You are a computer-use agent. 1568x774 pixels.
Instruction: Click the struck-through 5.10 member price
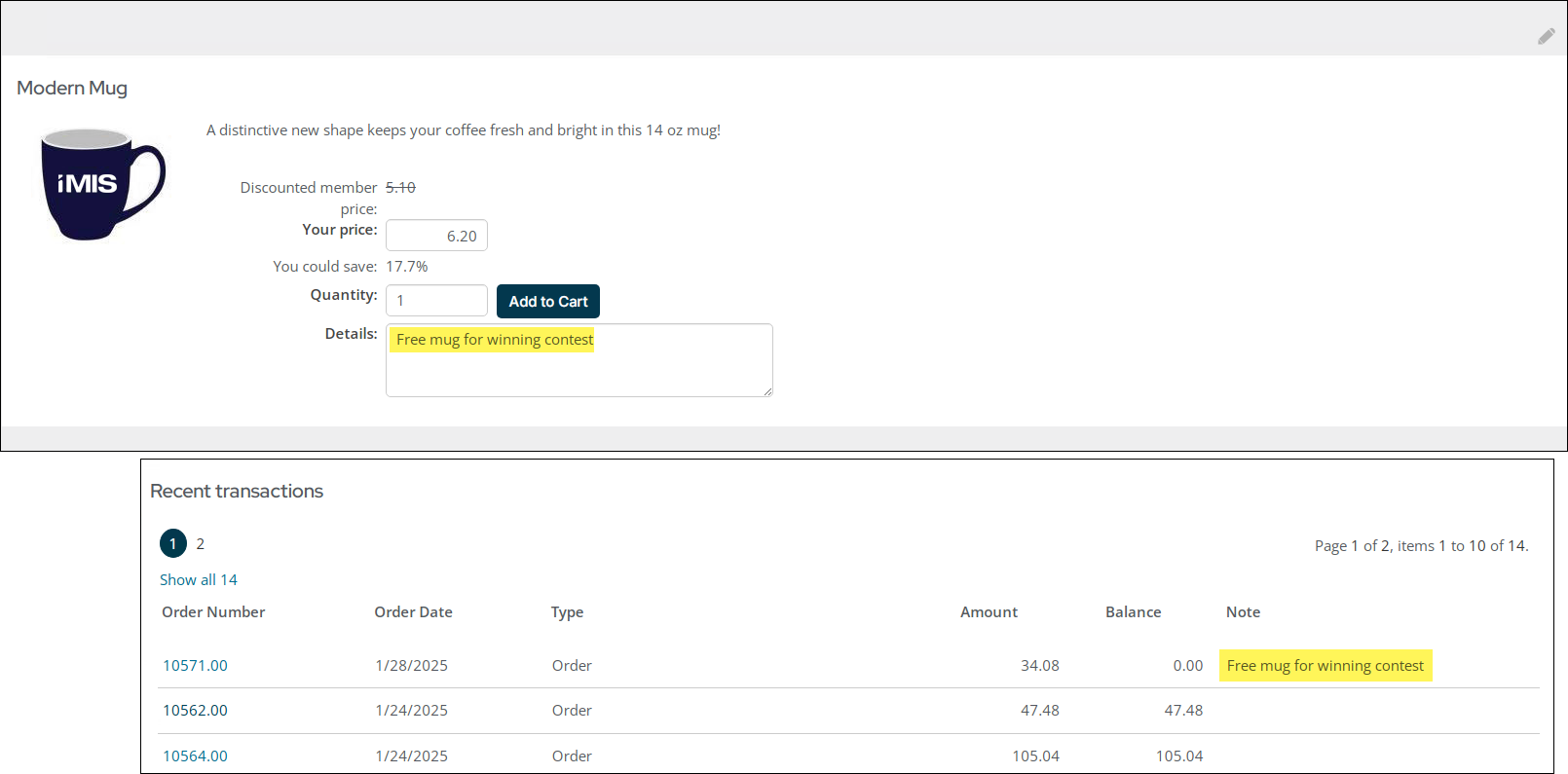[400, 187]
